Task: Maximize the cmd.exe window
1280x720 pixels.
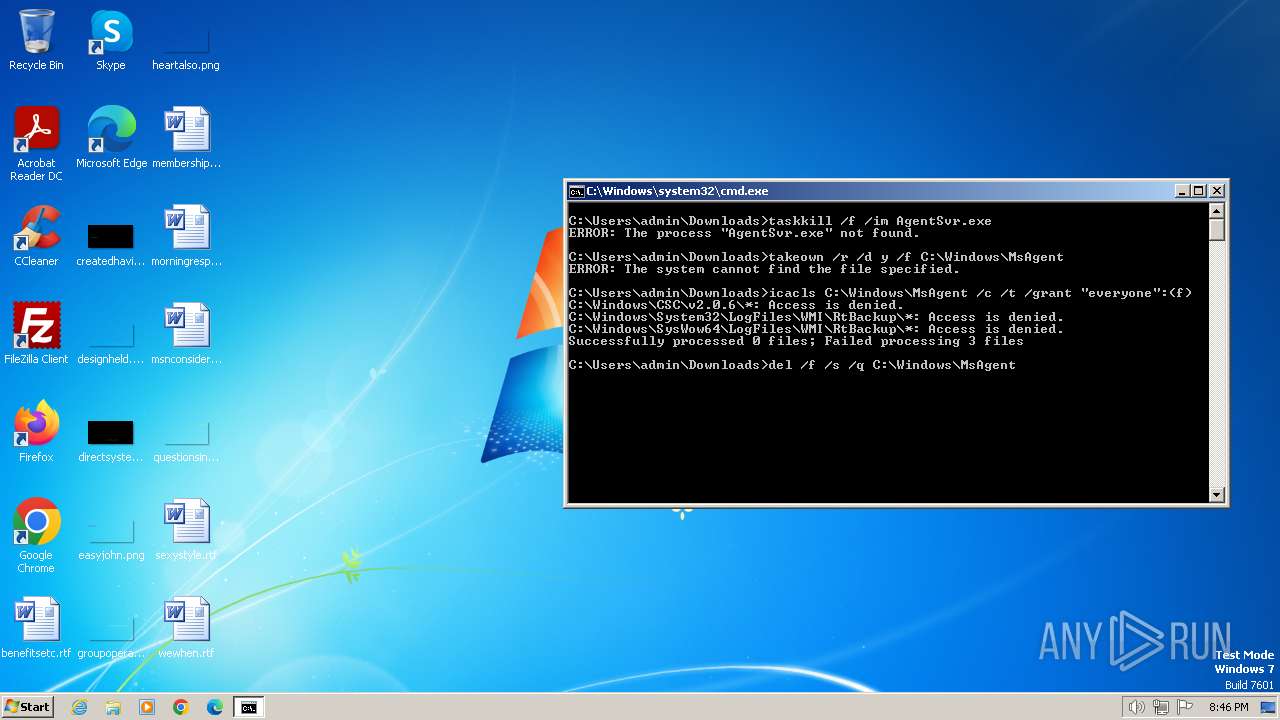Action: (x=1199, y=191)
